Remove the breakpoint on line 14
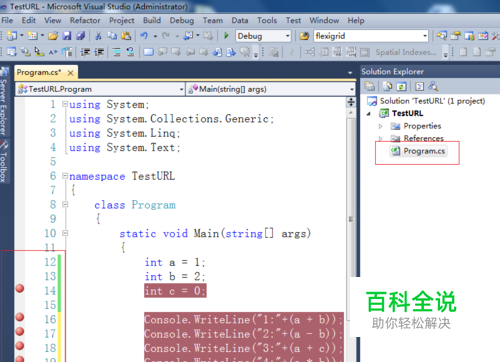The height and width of the screenshot is (362, 500). click(x=20, y=288)
